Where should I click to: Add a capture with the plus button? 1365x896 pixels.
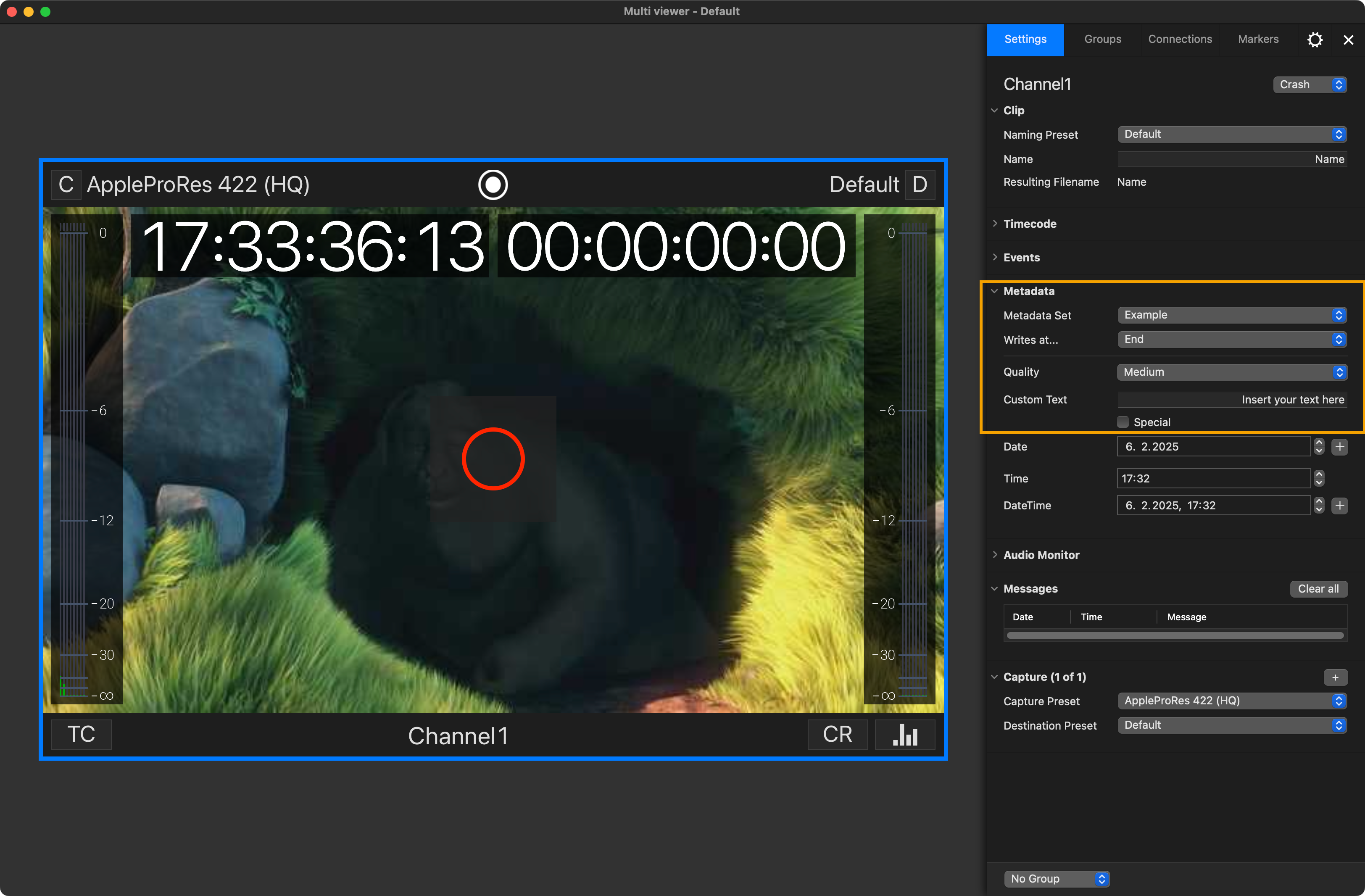1335,677
